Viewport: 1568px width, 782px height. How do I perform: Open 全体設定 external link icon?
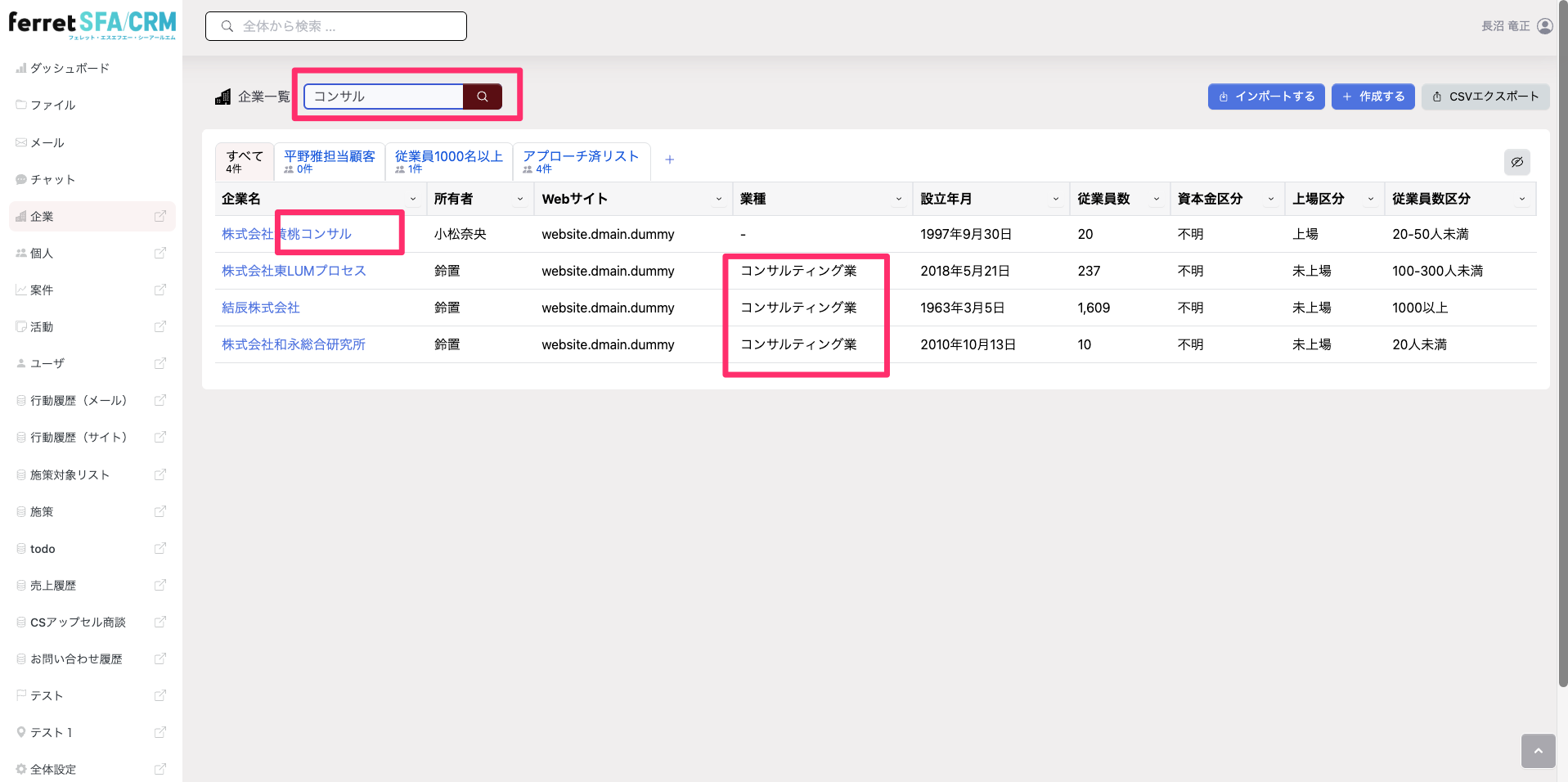(x=160, y=769)
